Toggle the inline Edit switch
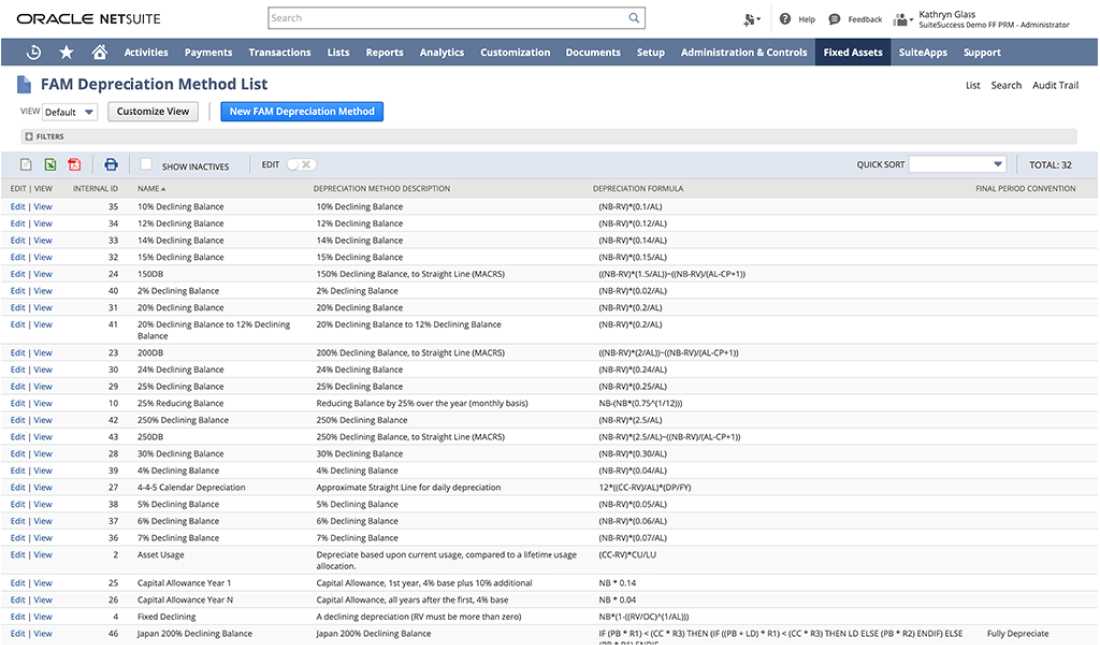The width and height of the screenshot is (1100, 645). point(301,165)
